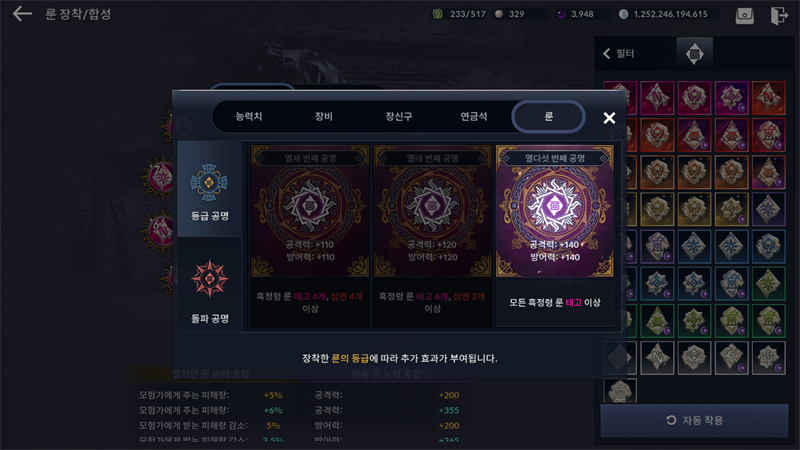Click the back arrow beside 룬 장착/합성
This screenshot has height=450, width=800.
tap(22, 14)
